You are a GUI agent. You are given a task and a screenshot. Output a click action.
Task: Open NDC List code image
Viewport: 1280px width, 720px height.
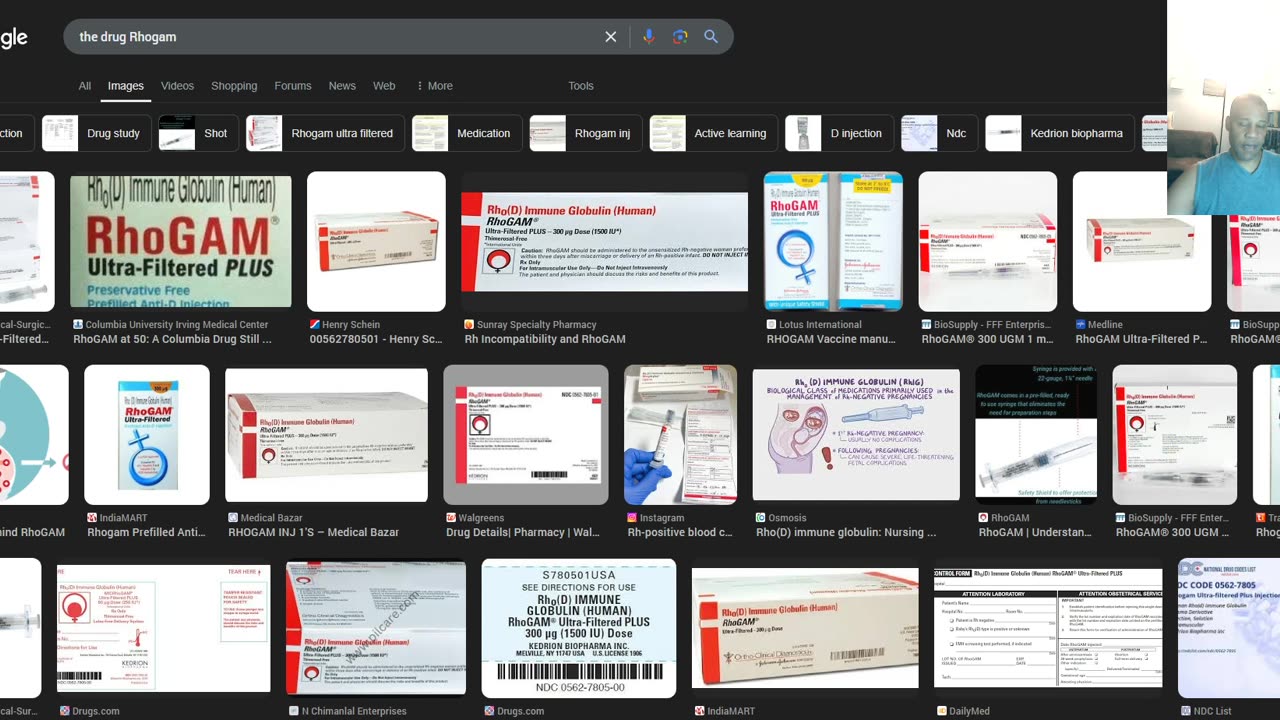pos(1229,628)
